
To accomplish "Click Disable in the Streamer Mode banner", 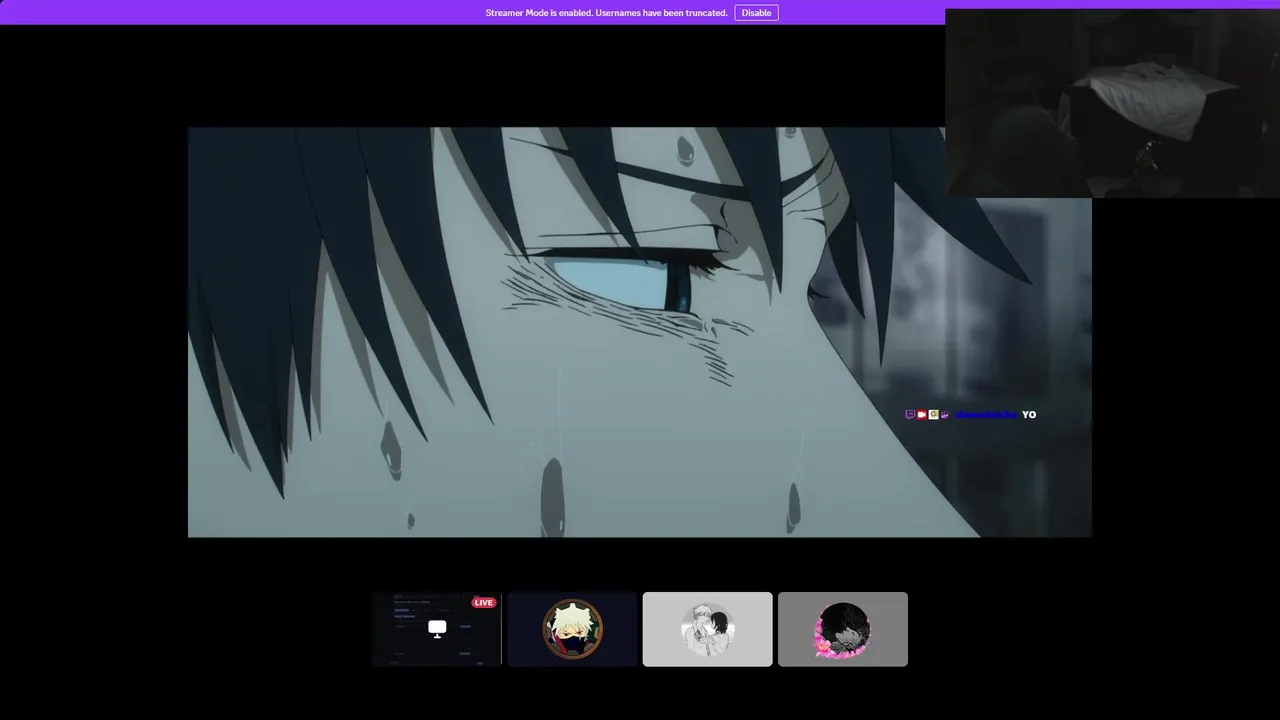I will 756,13.
